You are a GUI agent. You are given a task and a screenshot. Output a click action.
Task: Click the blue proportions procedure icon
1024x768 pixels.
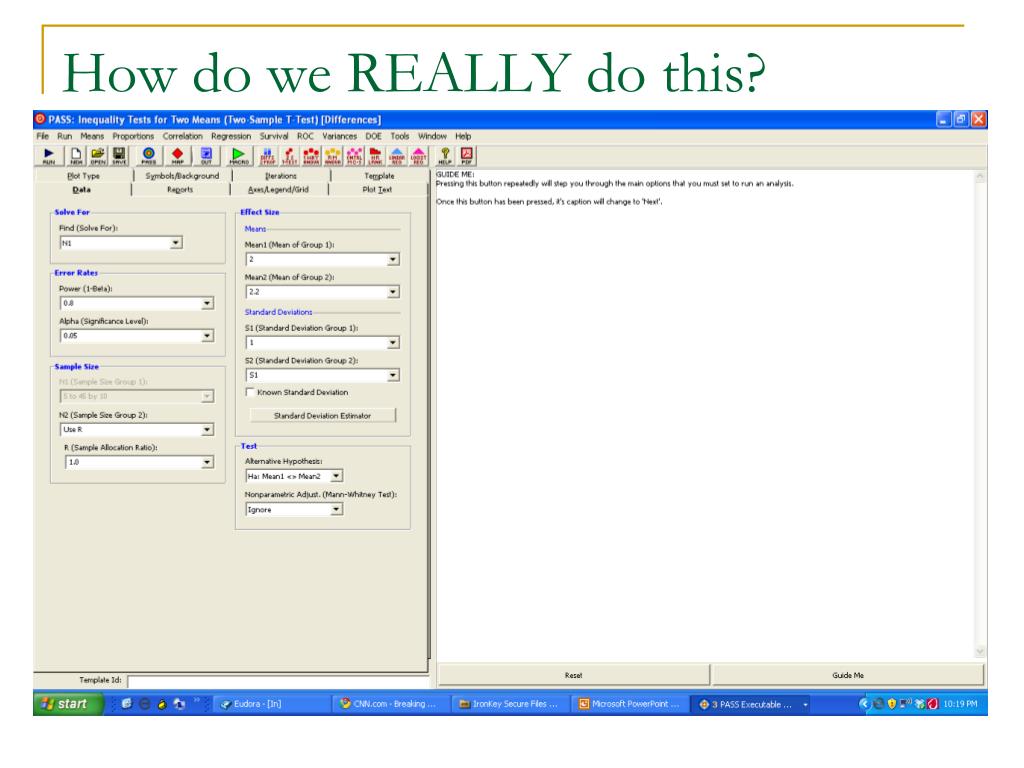(x=267, y=156)
